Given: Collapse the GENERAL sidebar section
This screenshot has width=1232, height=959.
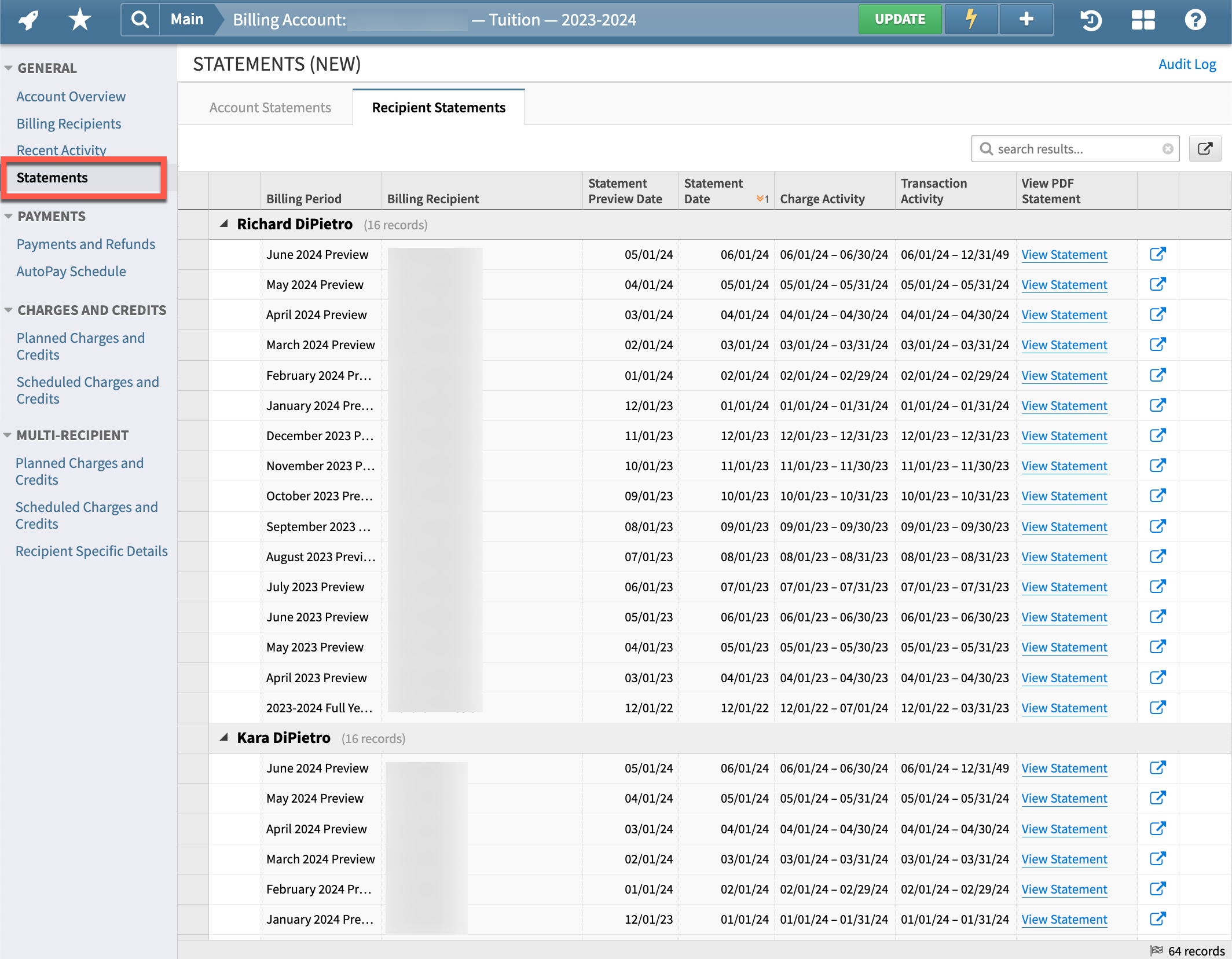Looking at the screenshot, I should 8,68.
